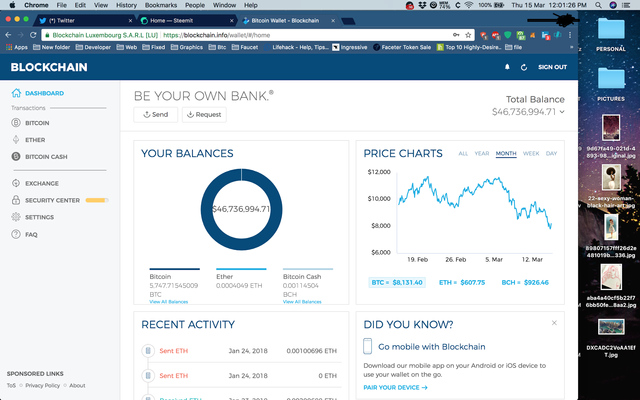The image size is (640, 400).
Task: Click the balances donut chart
Action: click(x=241, y=209)
